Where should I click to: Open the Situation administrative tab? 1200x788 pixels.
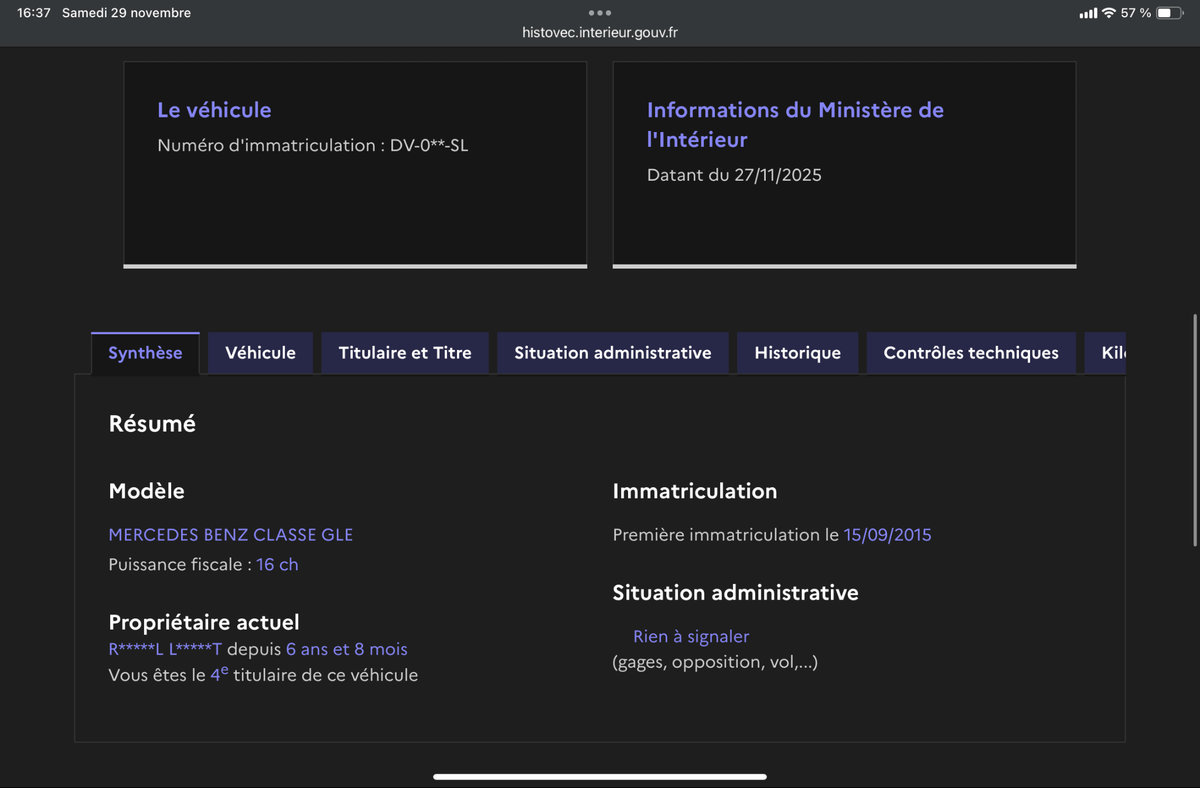pos(613,353)
